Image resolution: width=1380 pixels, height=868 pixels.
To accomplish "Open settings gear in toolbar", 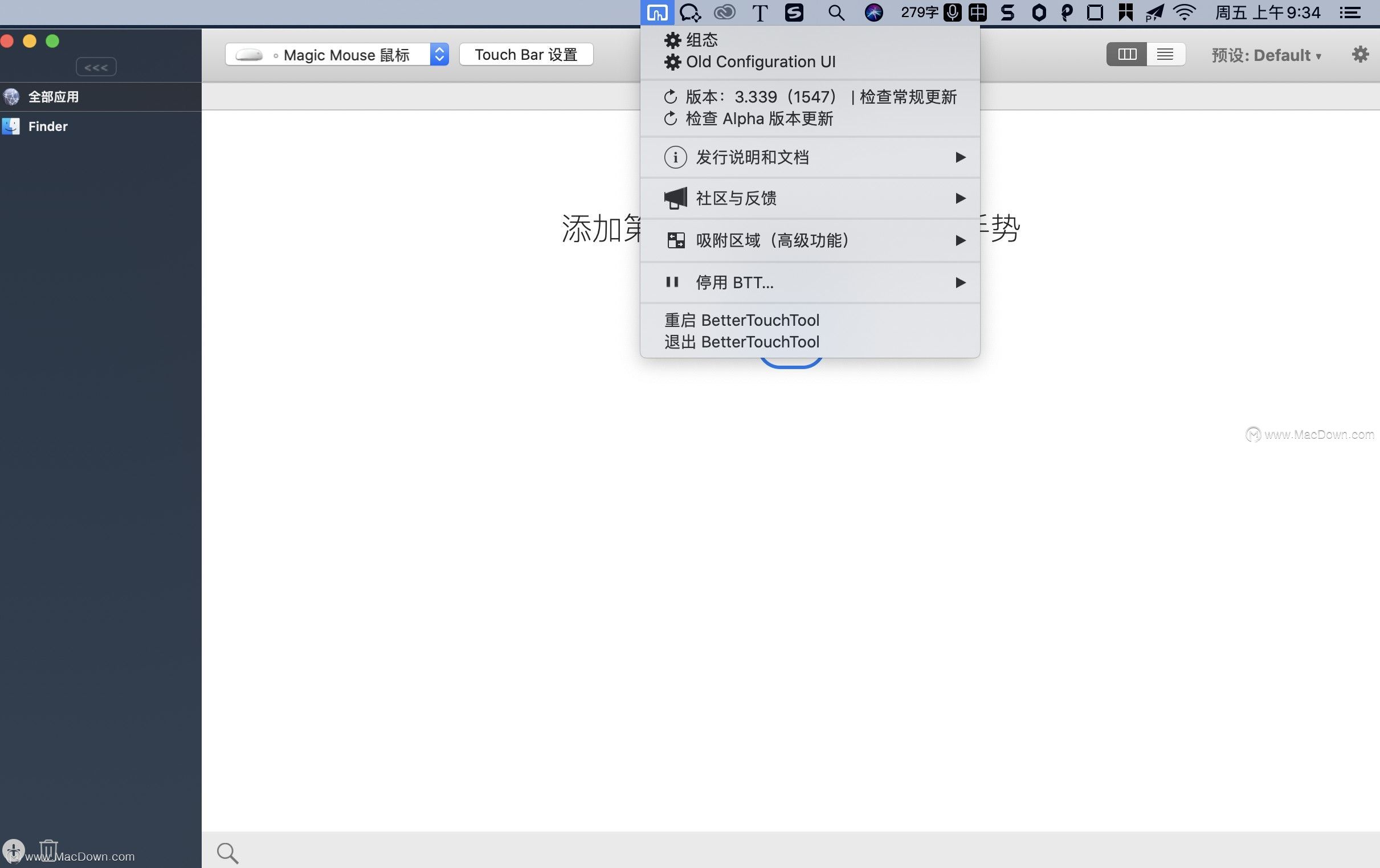I will tap(1360, 55).
